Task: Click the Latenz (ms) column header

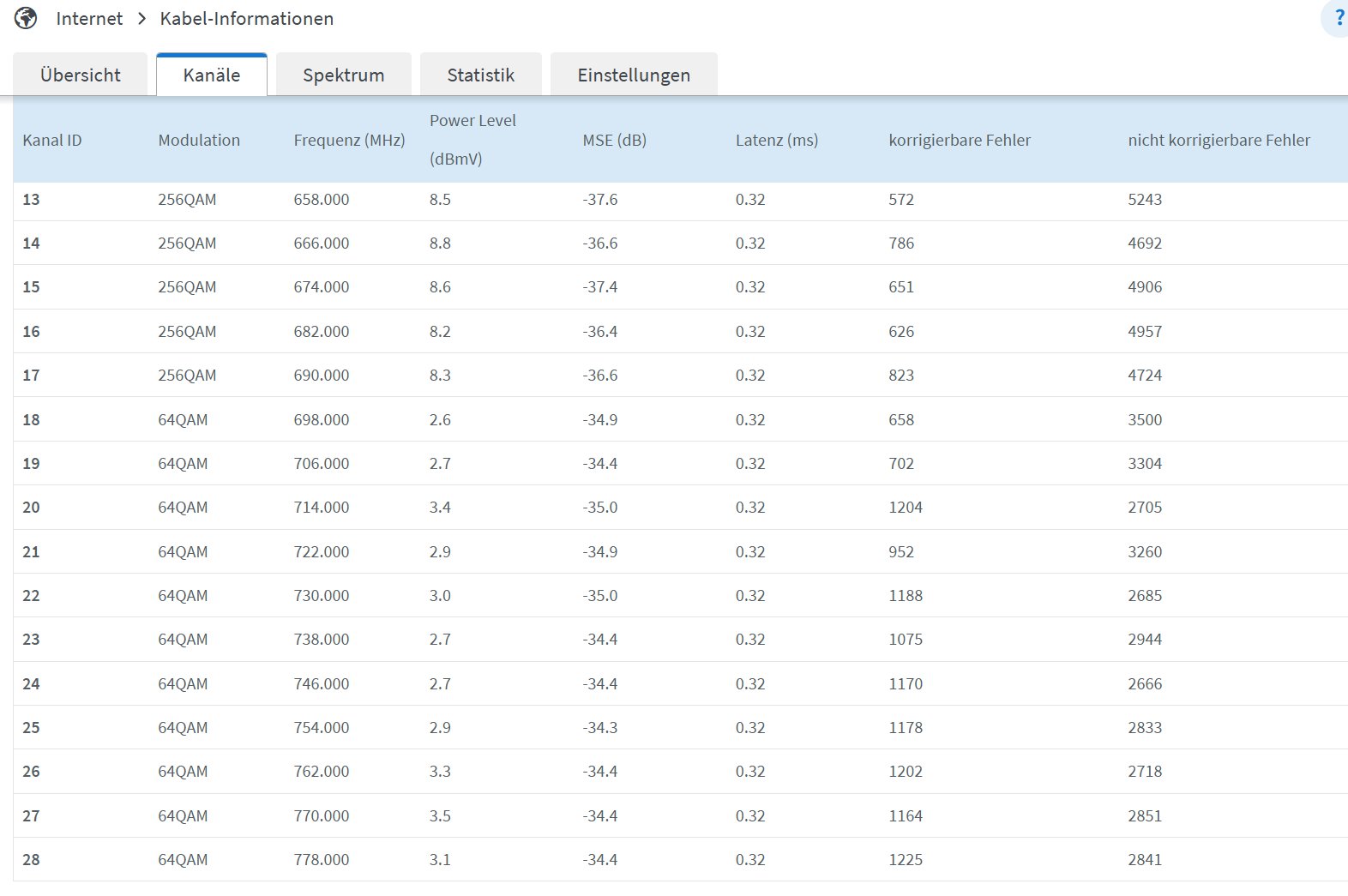Action: (777, 140)
